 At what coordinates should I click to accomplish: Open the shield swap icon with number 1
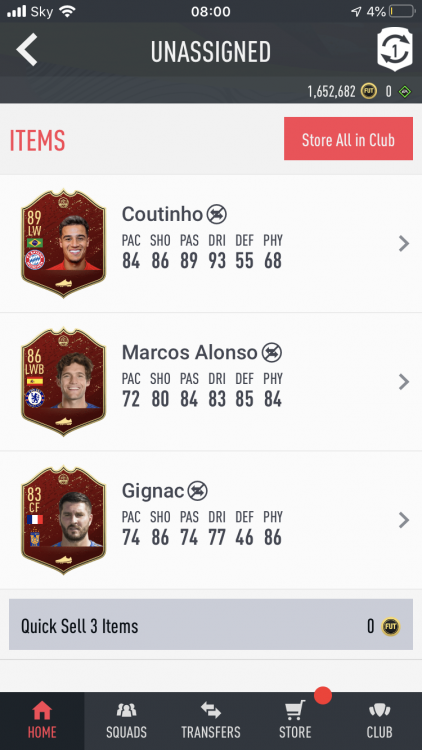pos(395,49)
